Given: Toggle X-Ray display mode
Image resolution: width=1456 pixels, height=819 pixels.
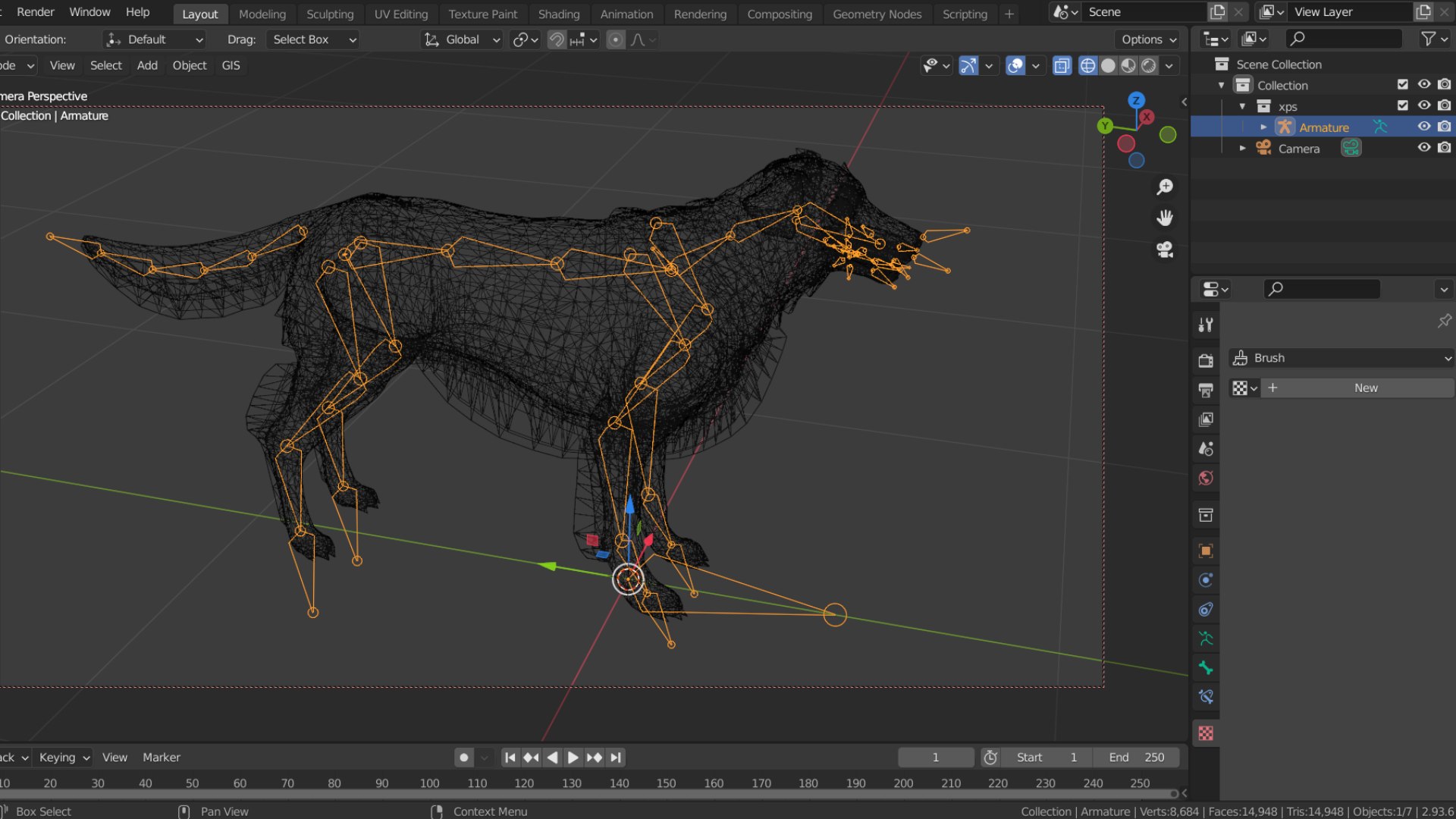Looking at the screenshot, I should click(x=1062, y=66).
